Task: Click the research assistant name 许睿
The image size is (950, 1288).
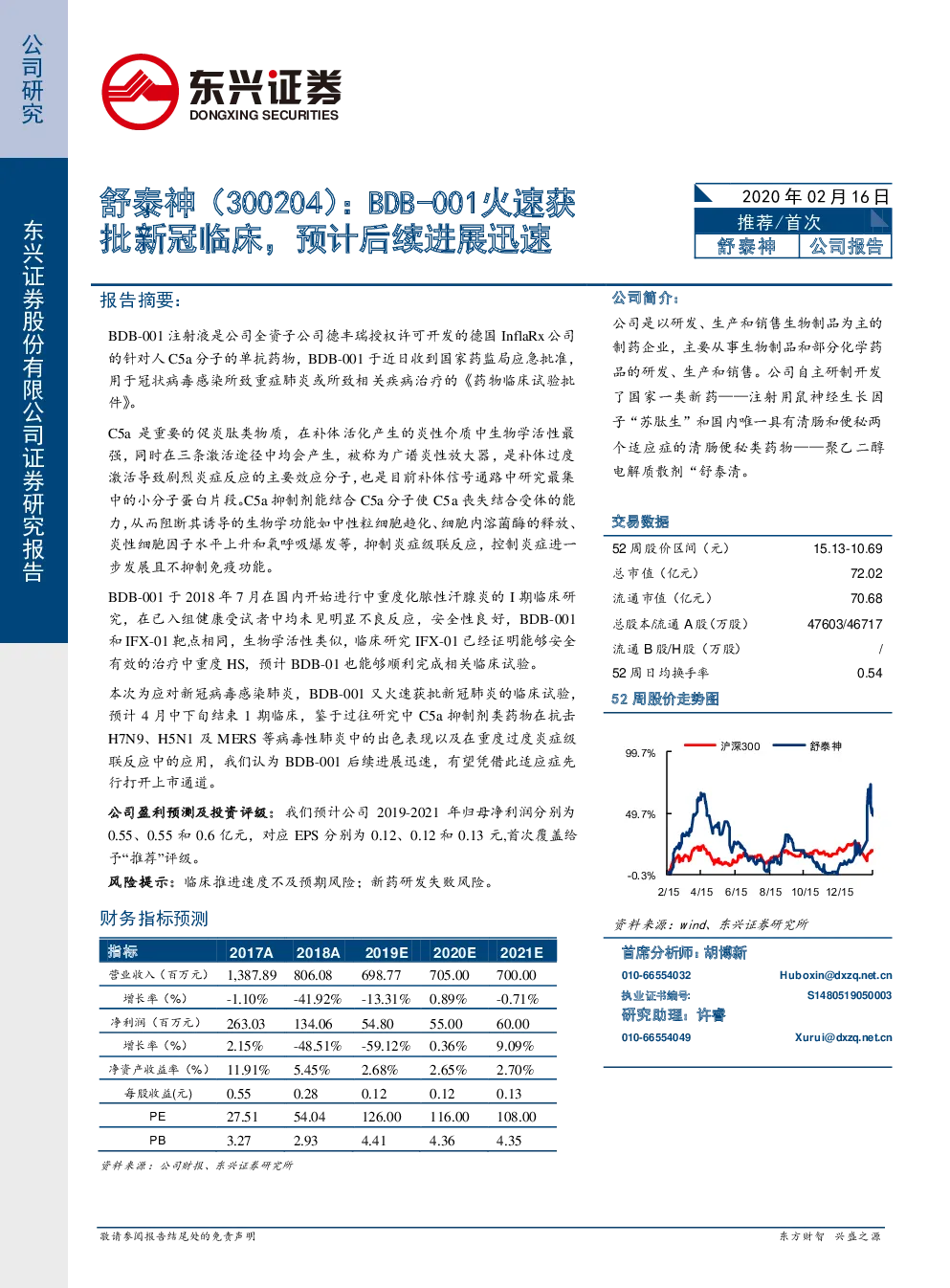Action: (x=711, y=1015)
